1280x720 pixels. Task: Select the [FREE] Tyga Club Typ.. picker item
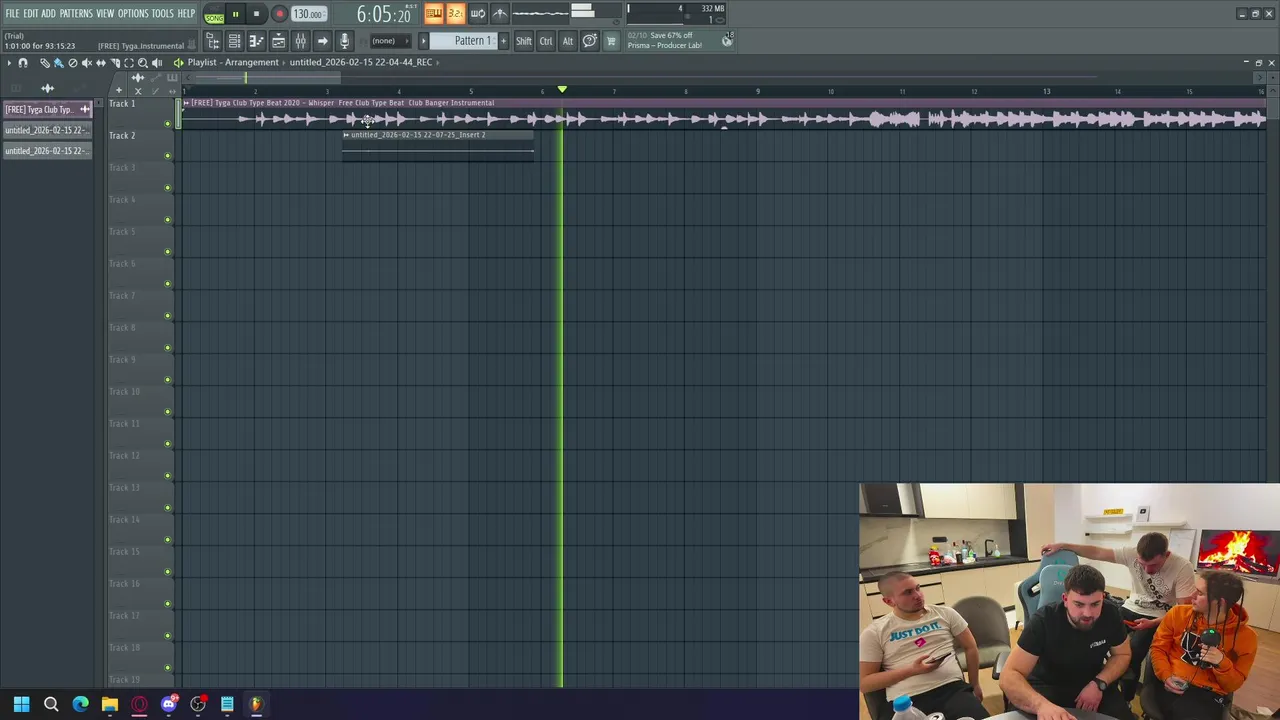pos(47,109)
